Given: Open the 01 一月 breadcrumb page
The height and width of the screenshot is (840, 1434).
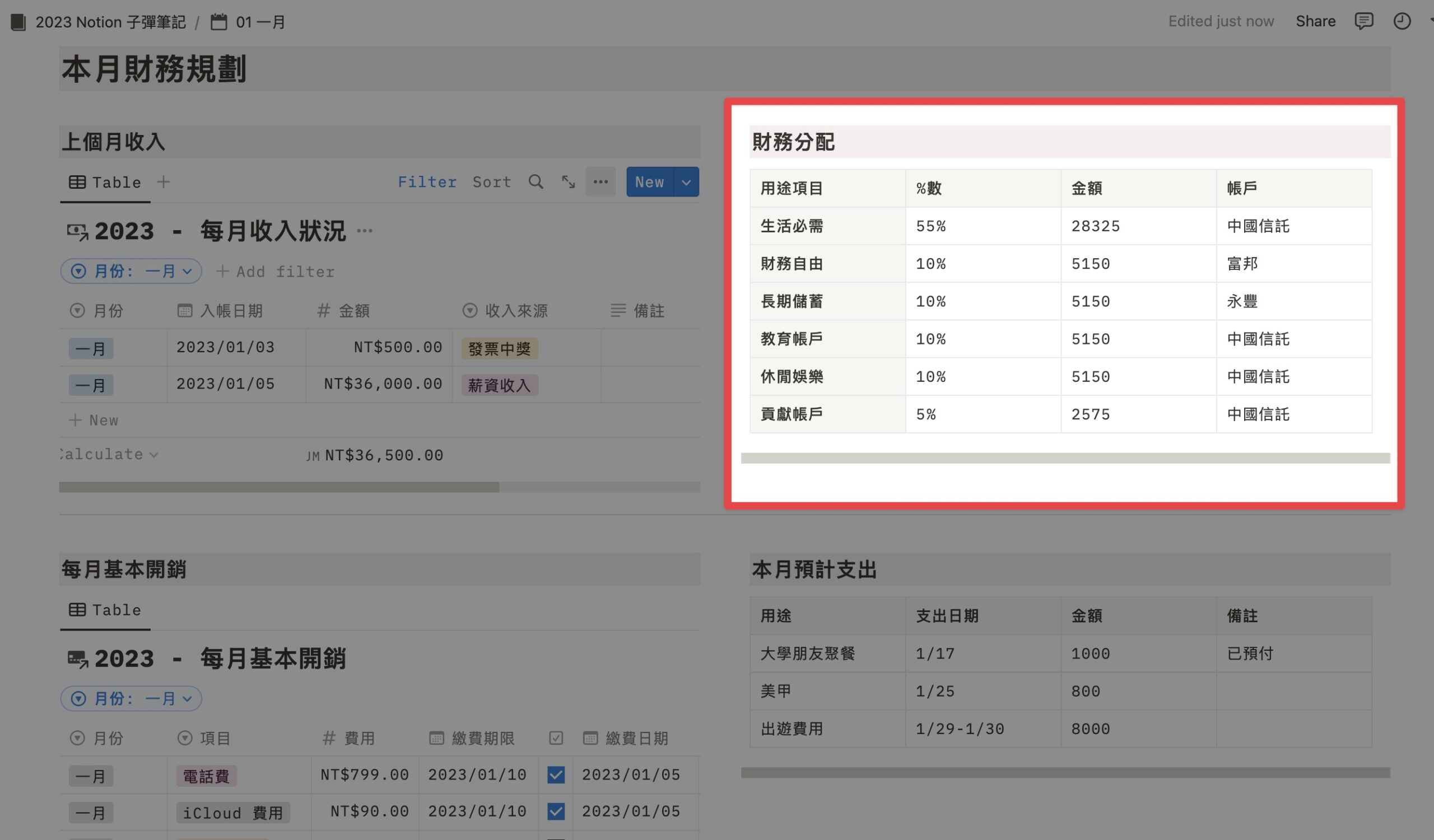Looking at the screenshot, I should [x=248, y=22].
